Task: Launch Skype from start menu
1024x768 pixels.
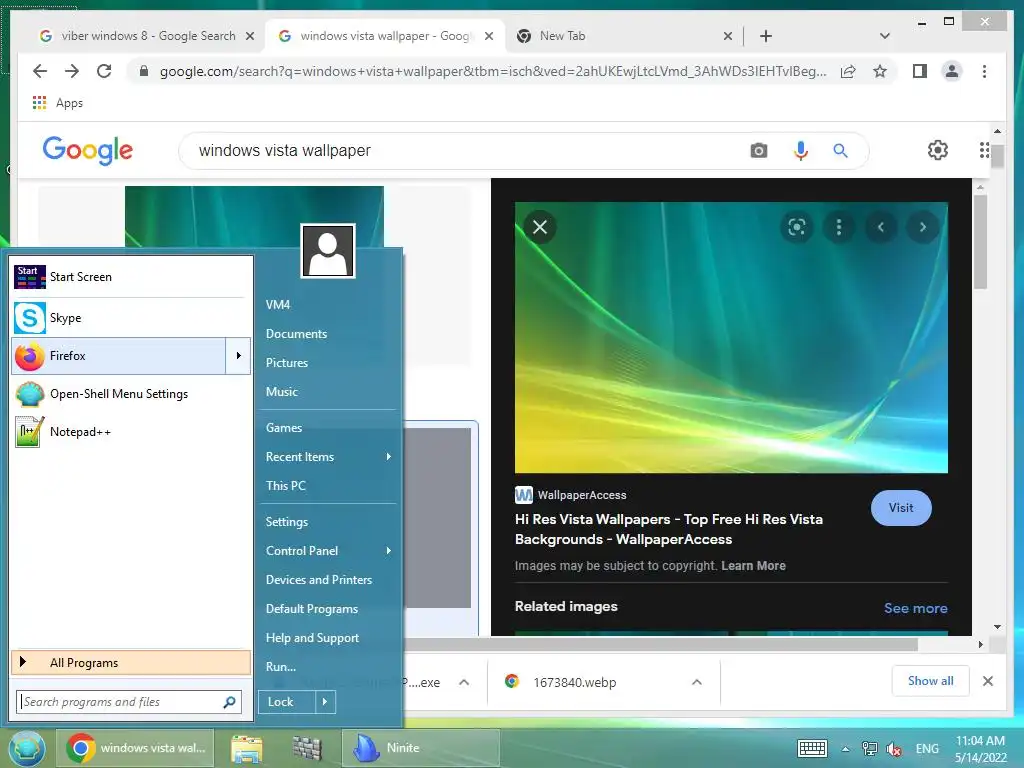Action: point(131,317)
